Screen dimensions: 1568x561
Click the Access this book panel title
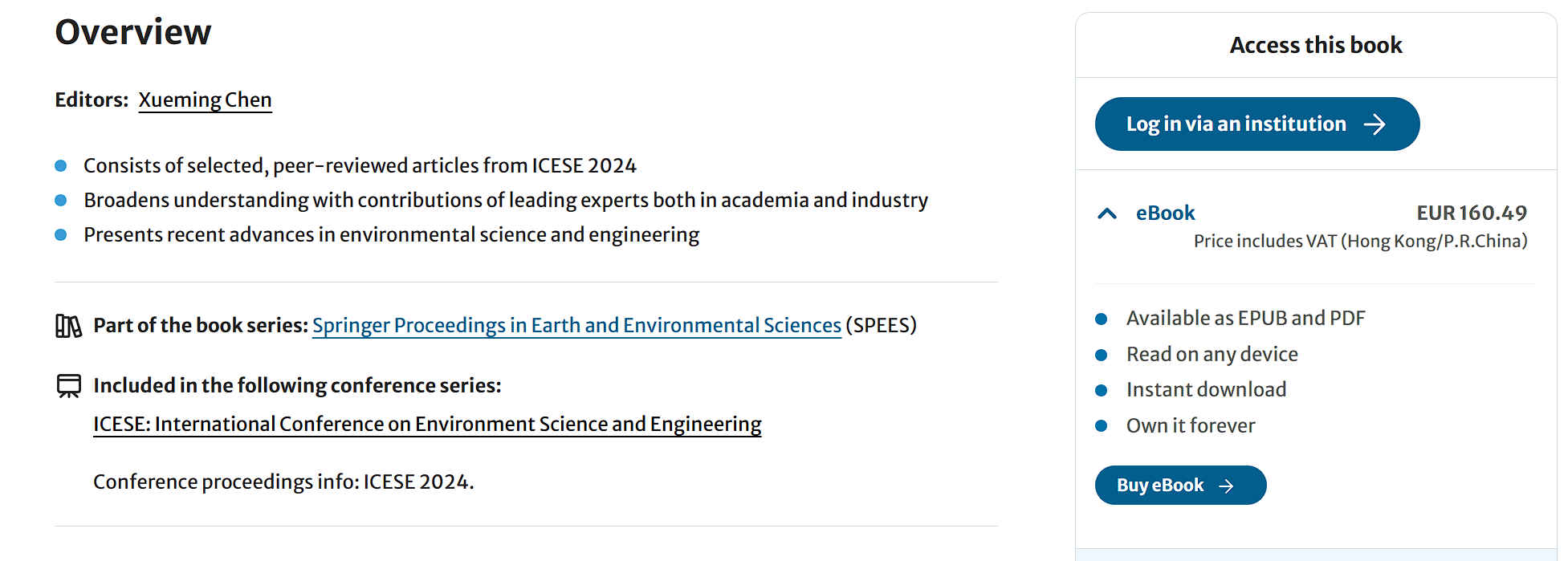click(1316, 46)
